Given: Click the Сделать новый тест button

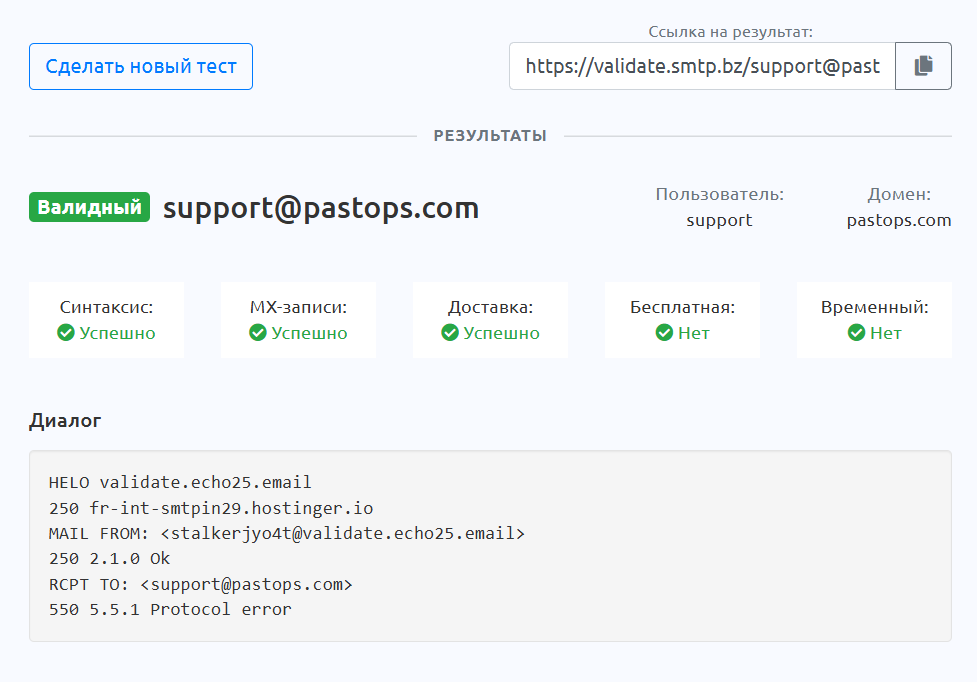Looking at the screenshot, I should pyautogui.click(x=141, y=67).
